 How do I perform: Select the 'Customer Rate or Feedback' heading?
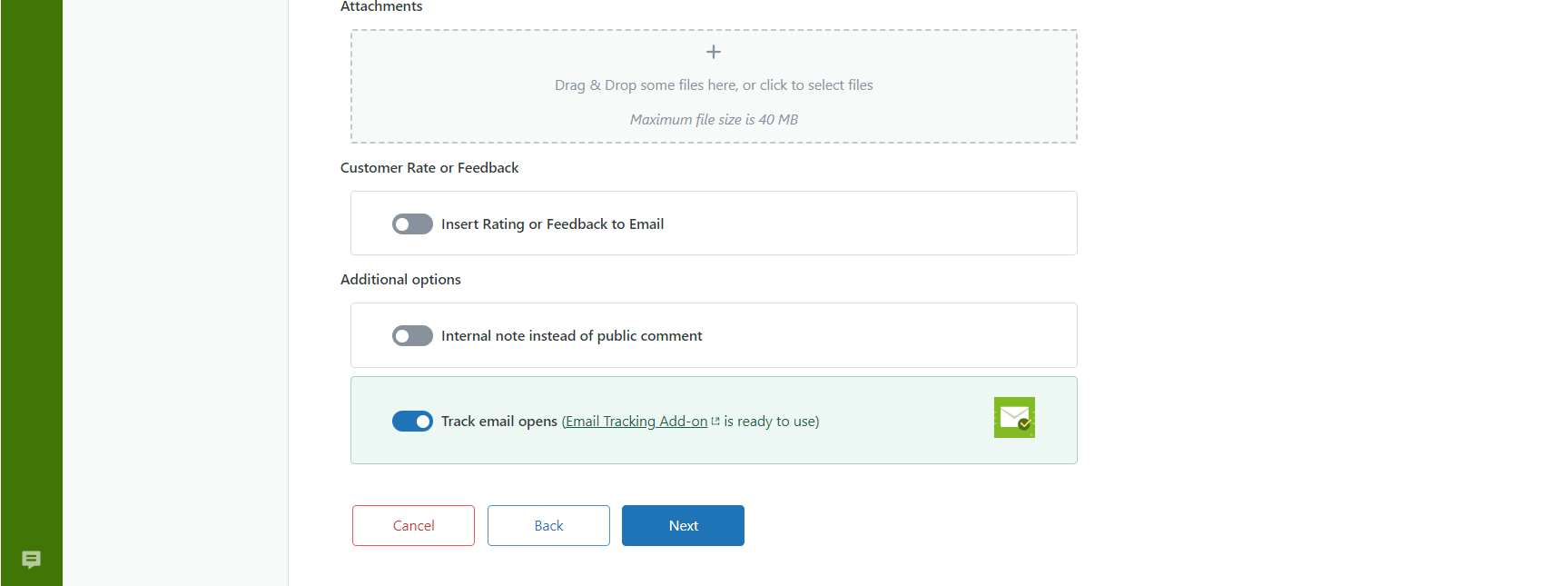(429, 168)
